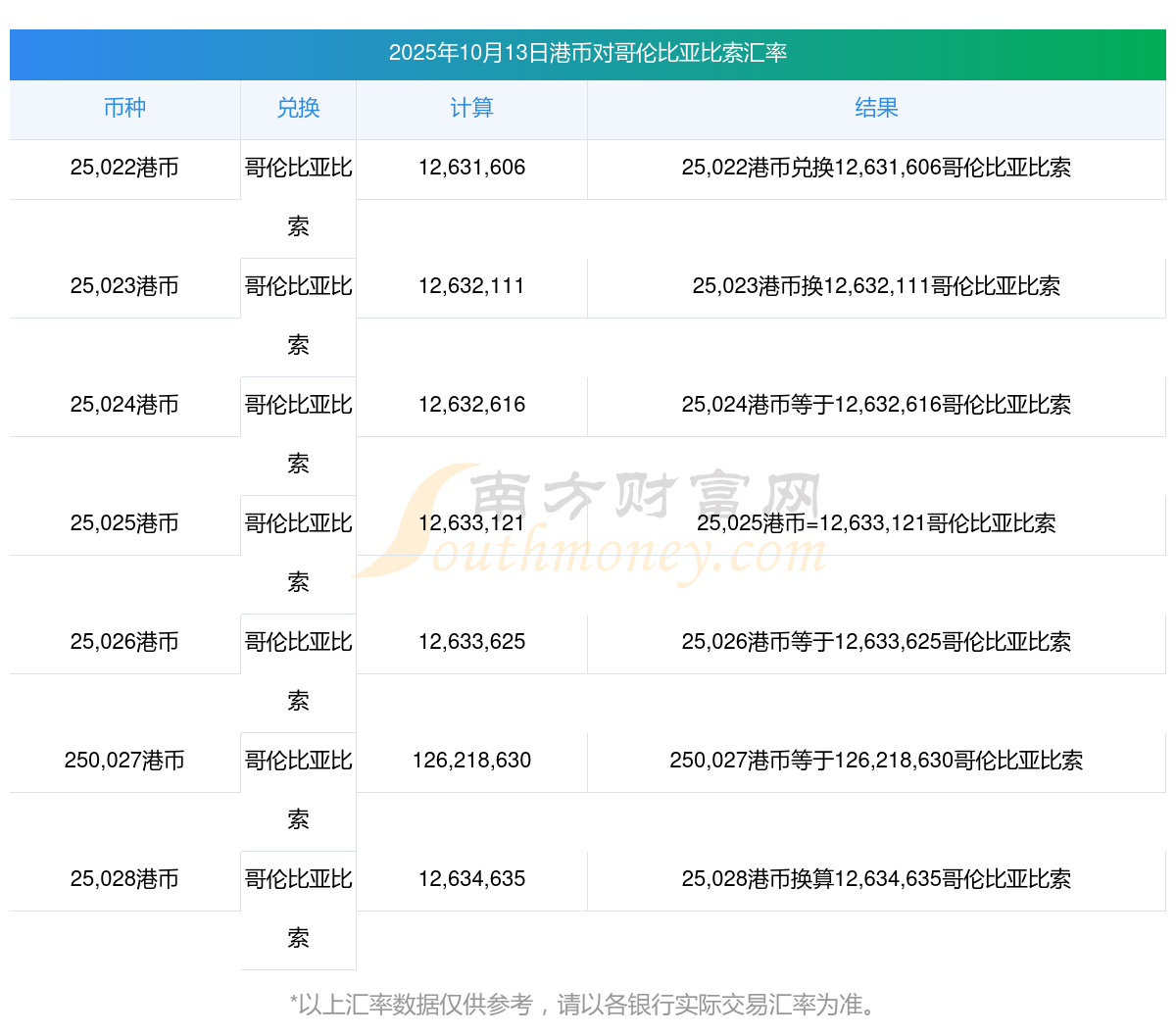
Task: Select the result text 25,022港币兑换12,631,606哥伦比亚比索
Action: [x=876, y=168]
